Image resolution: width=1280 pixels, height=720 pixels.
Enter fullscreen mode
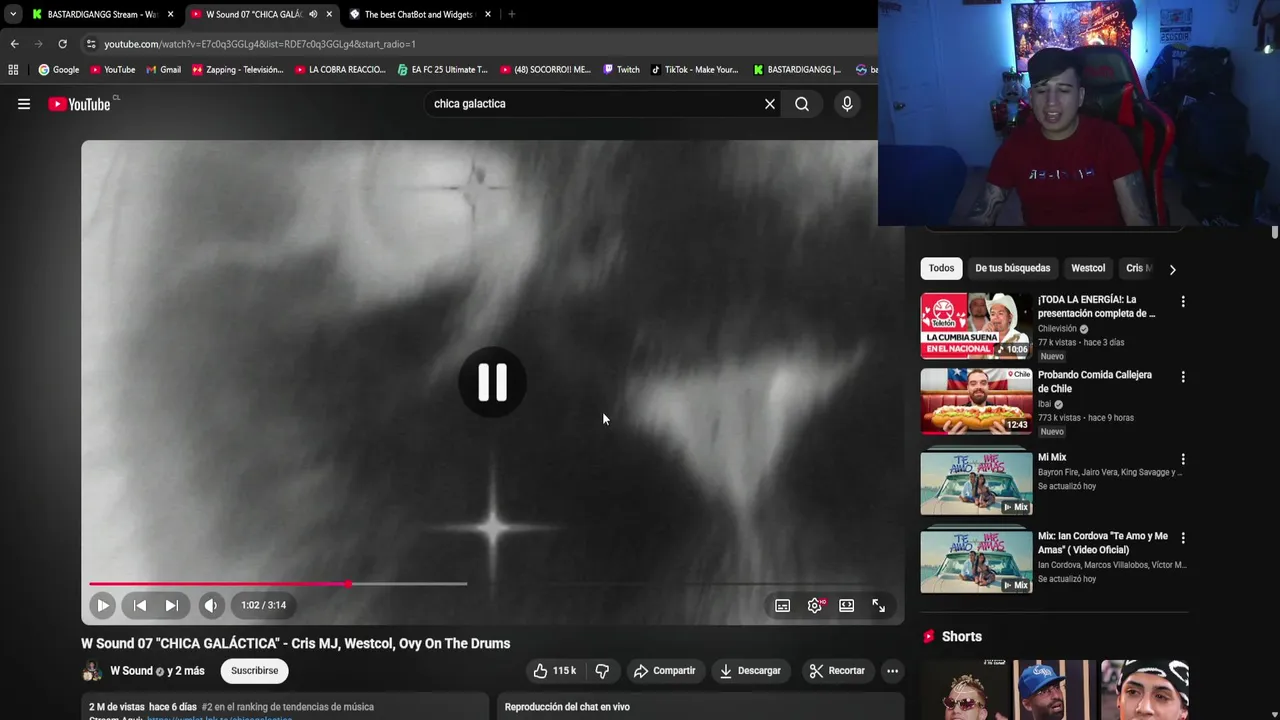[878, 605]
